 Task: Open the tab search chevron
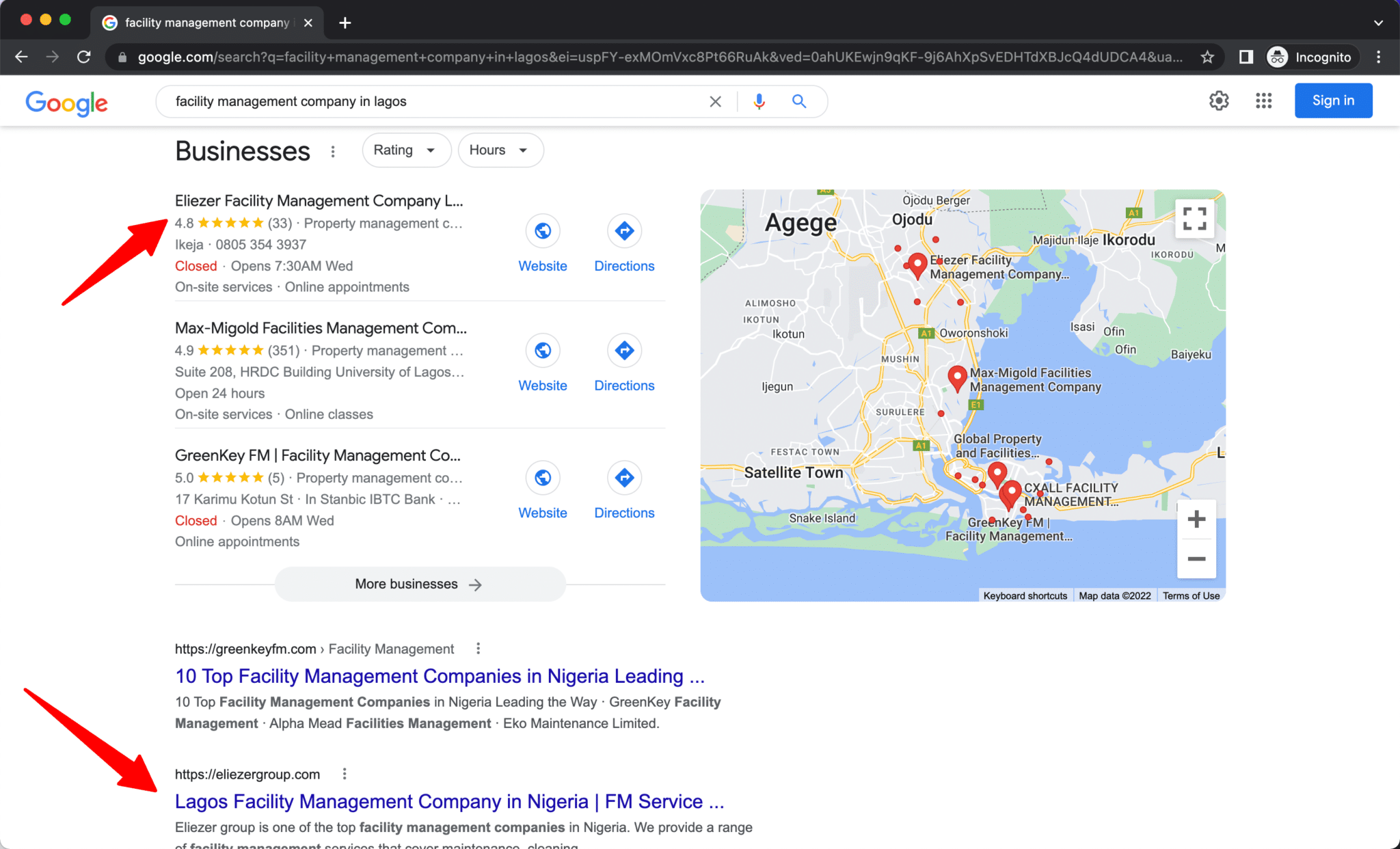(1378, 23)
